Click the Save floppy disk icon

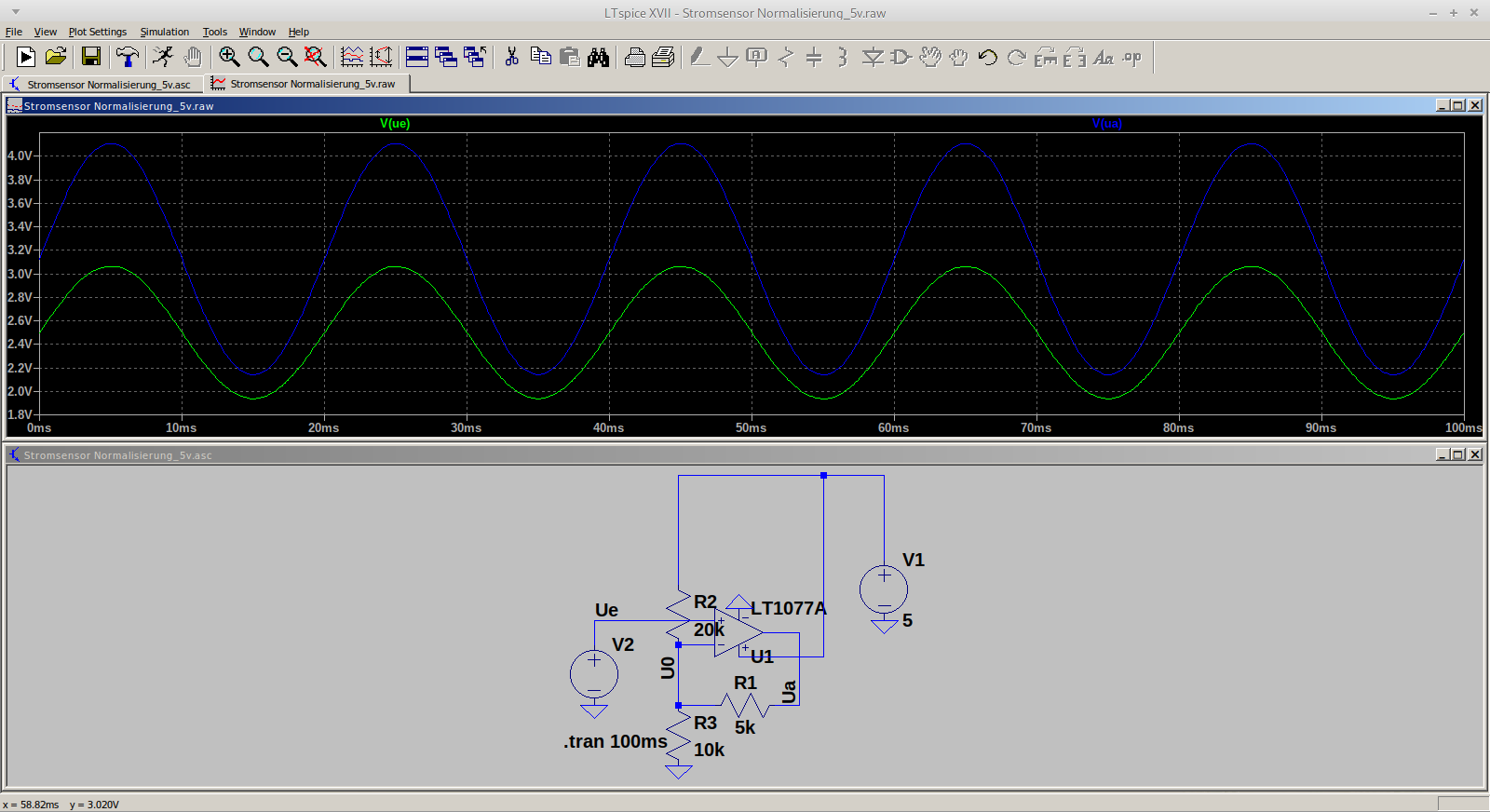(x=91, y=58)
